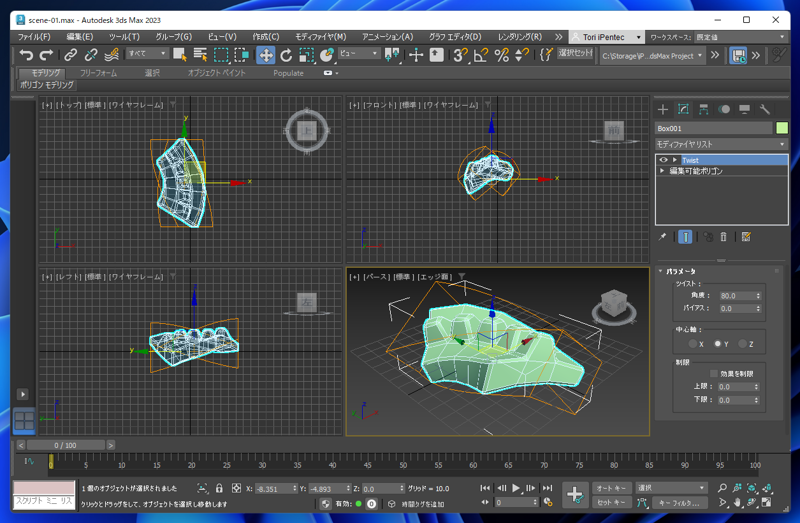Expand the Twist modifier sub-objects

tap(674, 160)
